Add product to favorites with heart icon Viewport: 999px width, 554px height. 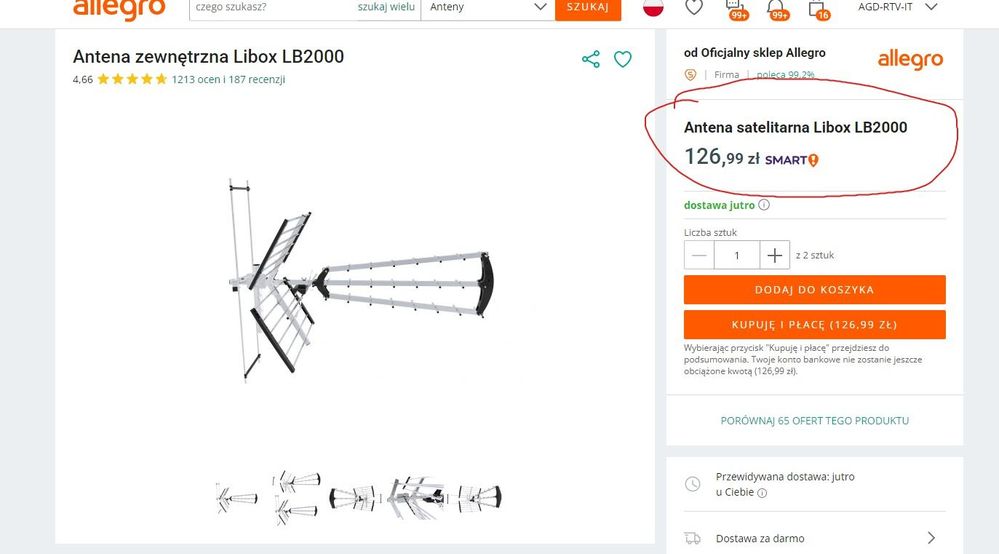click(622, 59)
